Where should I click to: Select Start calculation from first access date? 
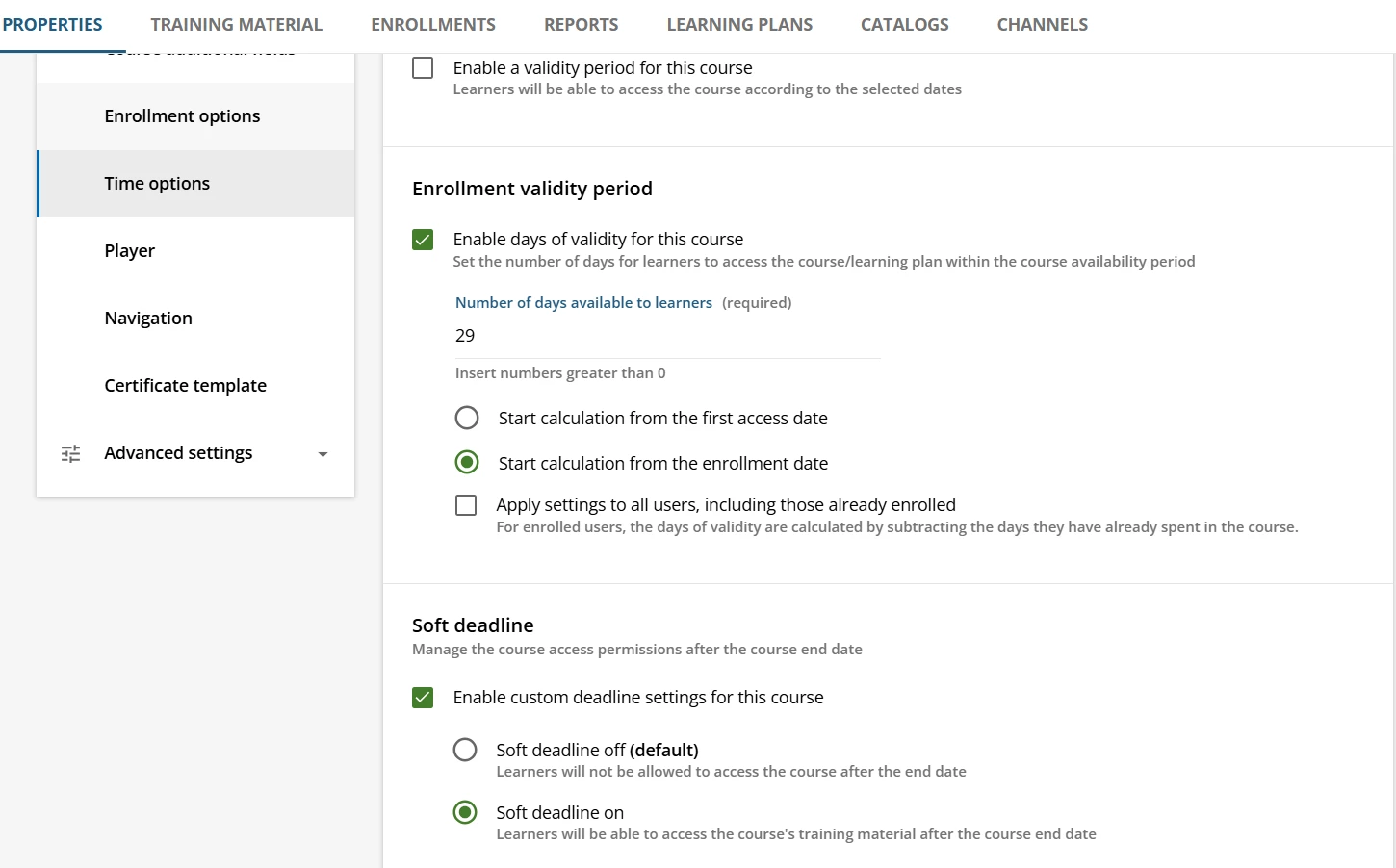click(x=467, y=418)
